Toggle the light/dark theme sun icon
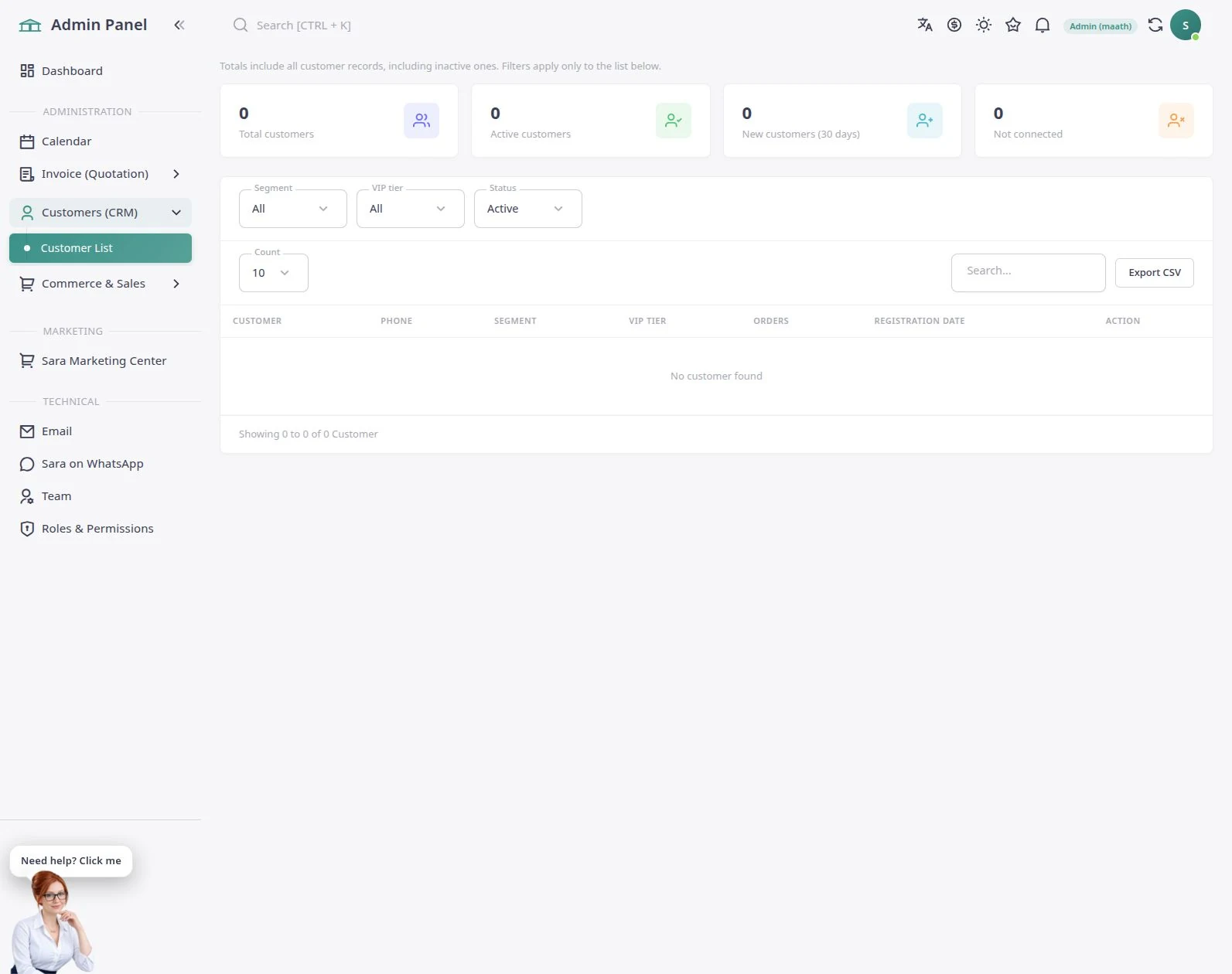Screen dimensions: 1232x974 (984, 25)
